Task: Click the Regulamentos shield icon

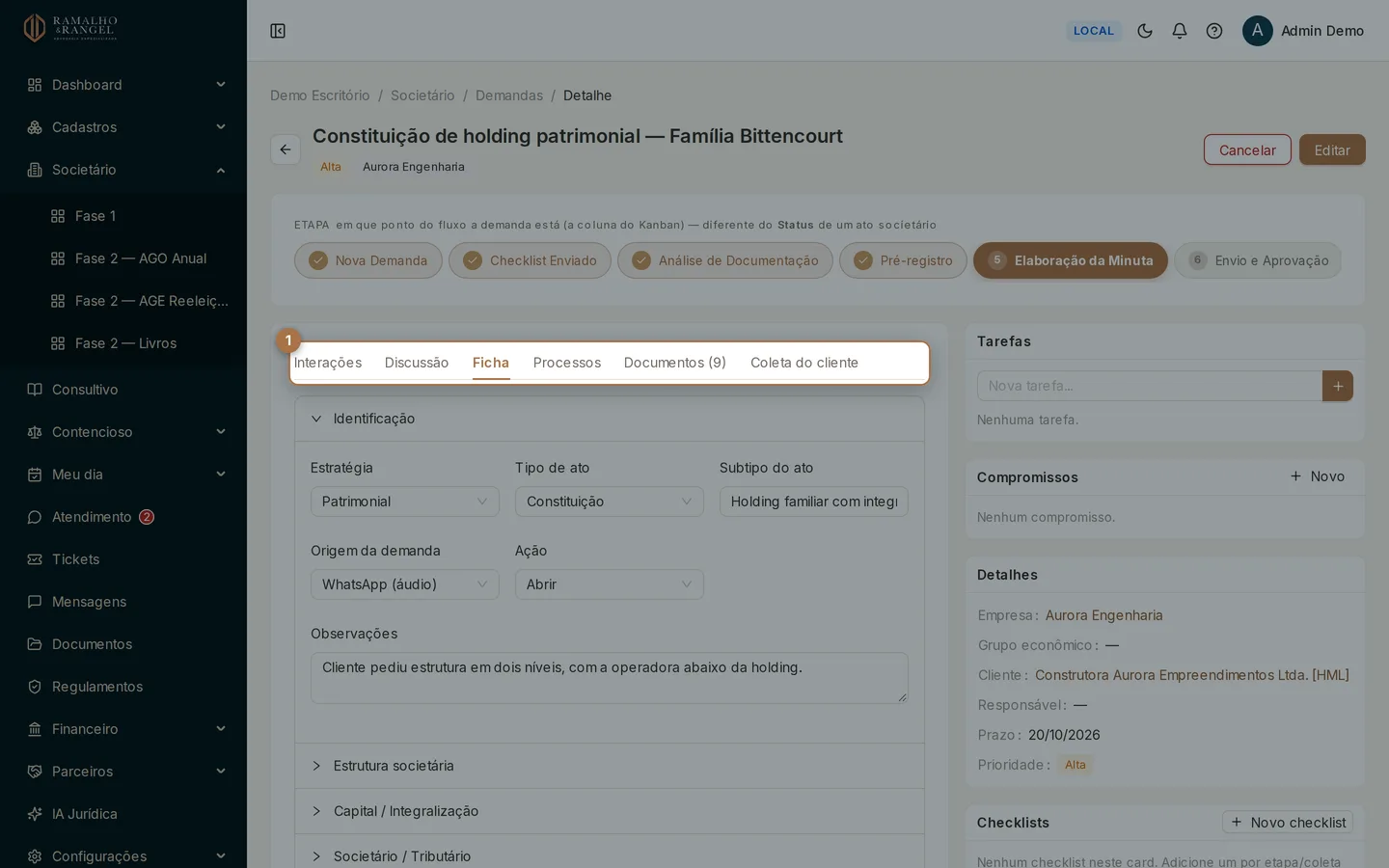Action: pos(35,687)
